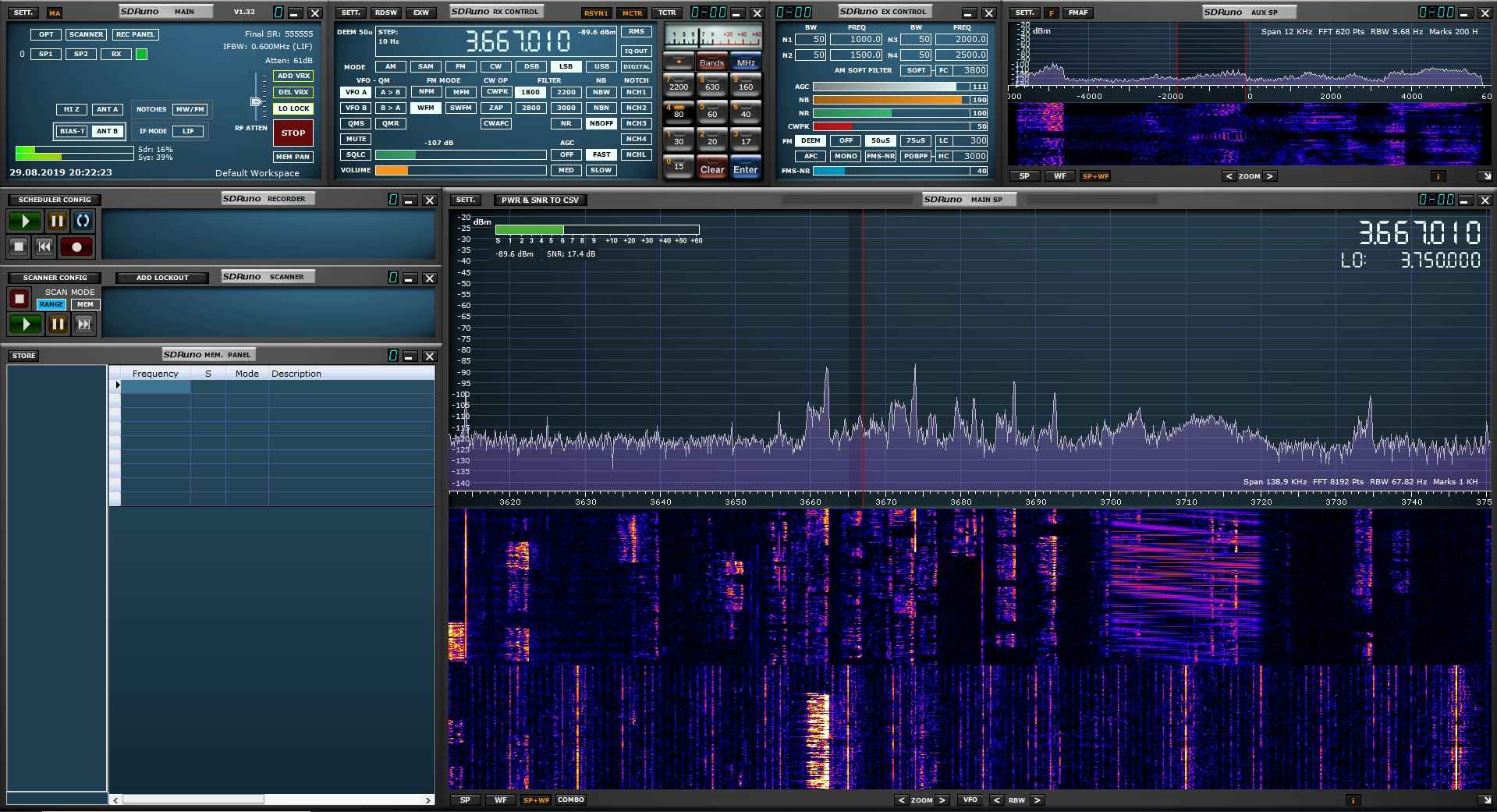Screen dimensions: 1497x812
Task: Choose the Bands keypad selector
Action: 711,62
